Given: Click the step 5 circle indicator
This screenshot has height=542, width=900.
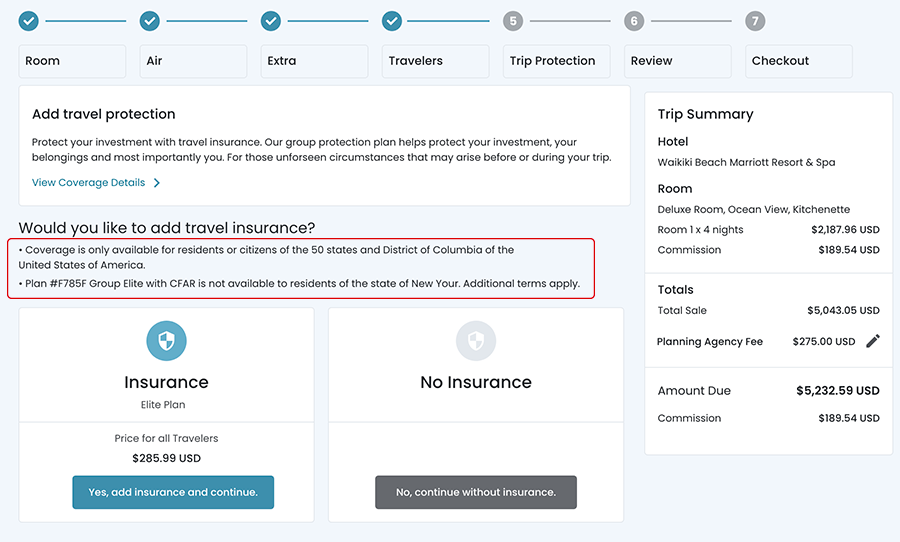Looking at the screenshot, I should (x=513, y=20).
